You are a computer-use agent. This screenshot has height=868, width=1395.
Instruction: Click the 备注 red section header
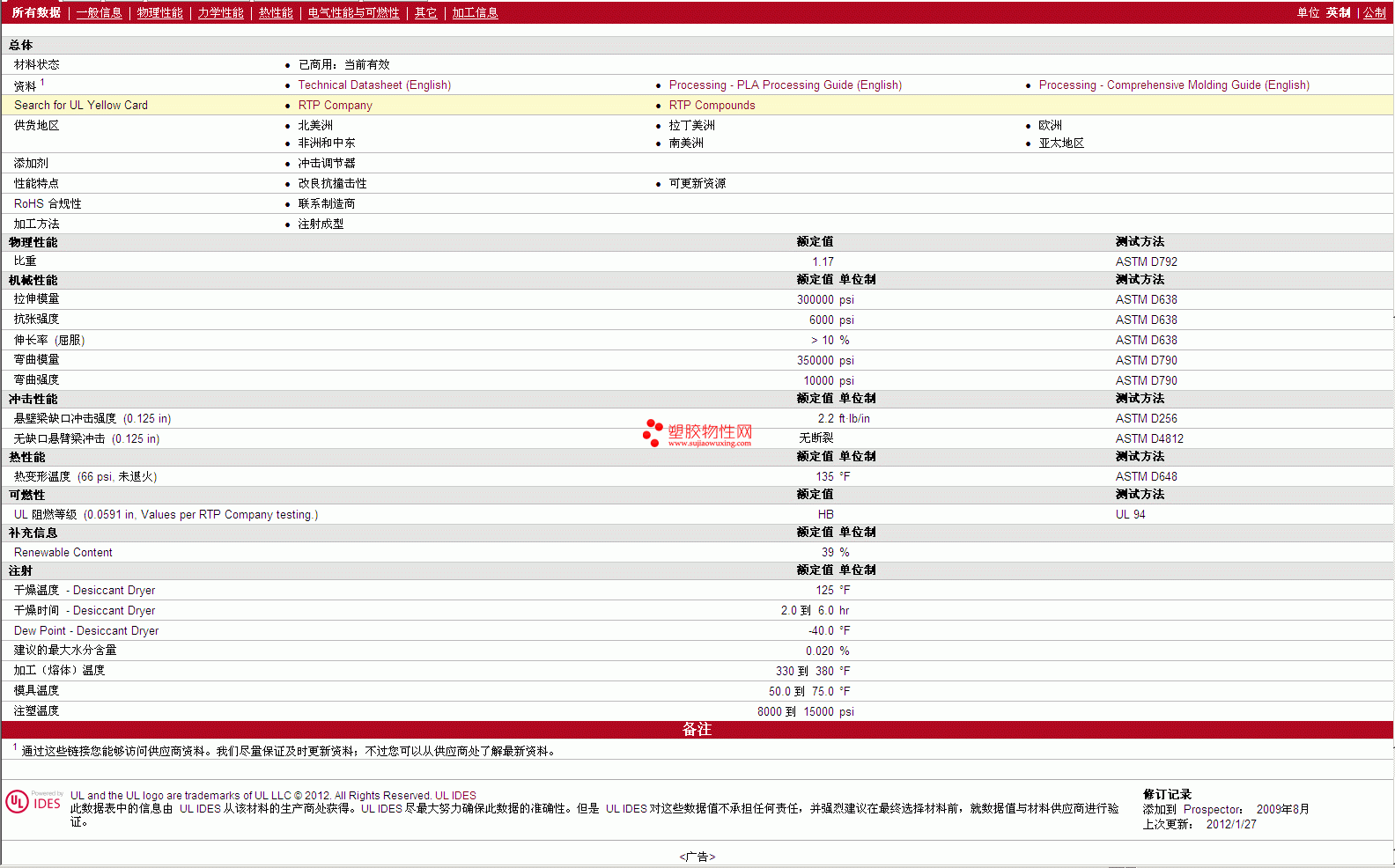coord(697,730)
